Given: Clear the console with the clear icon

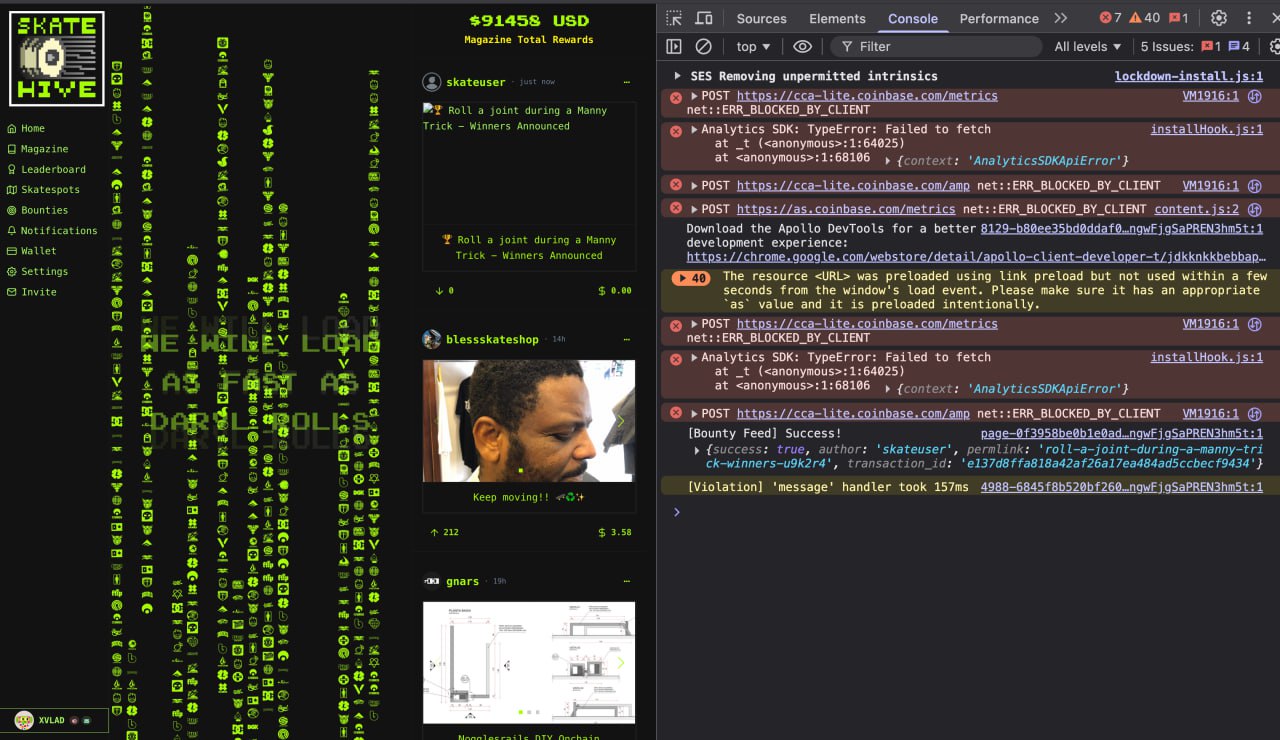Looking at the screenshot, I should pos(703,46).
